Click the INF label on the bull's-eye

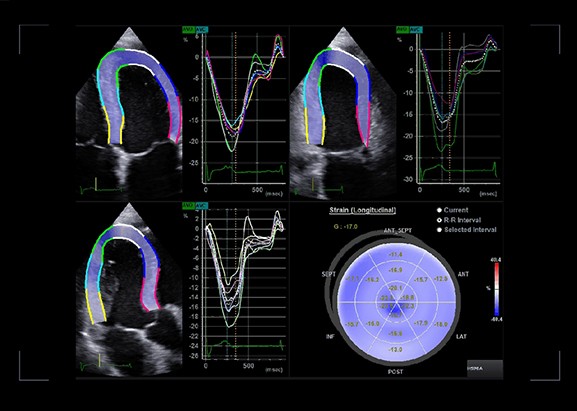[330, 336]
